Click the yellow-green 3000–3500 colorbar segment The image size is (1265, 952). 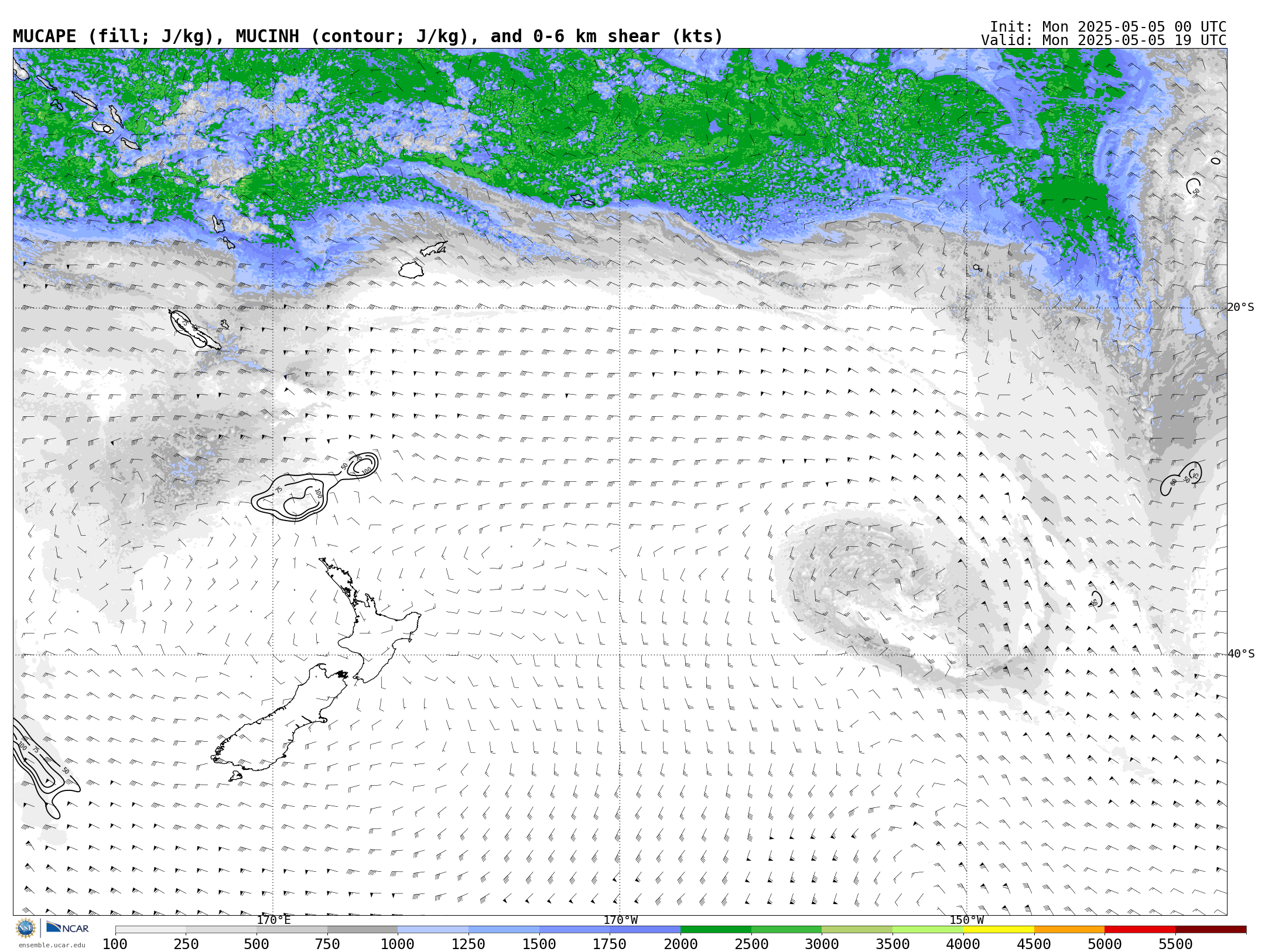click(857, 930)
